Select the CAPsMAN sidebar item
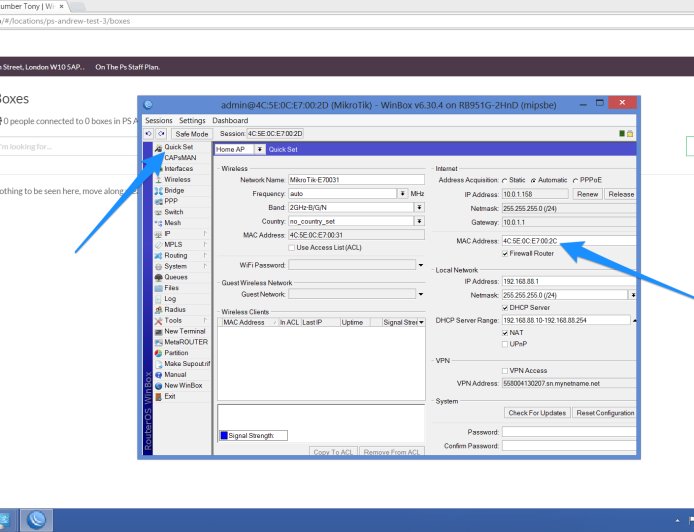The width and height of the screenshot is (694, 532). 182,158
